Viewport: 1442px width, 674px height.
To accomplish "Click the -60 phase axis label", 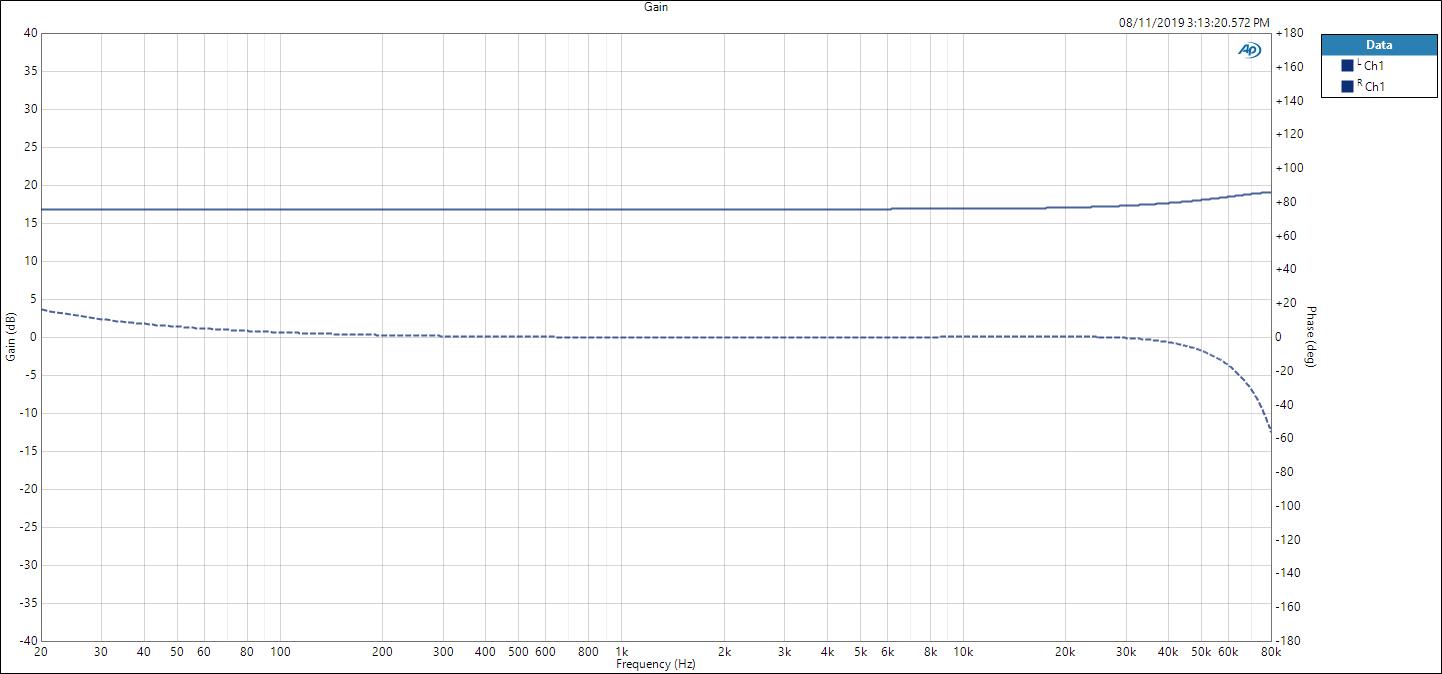I will (x=1285, y=438).
